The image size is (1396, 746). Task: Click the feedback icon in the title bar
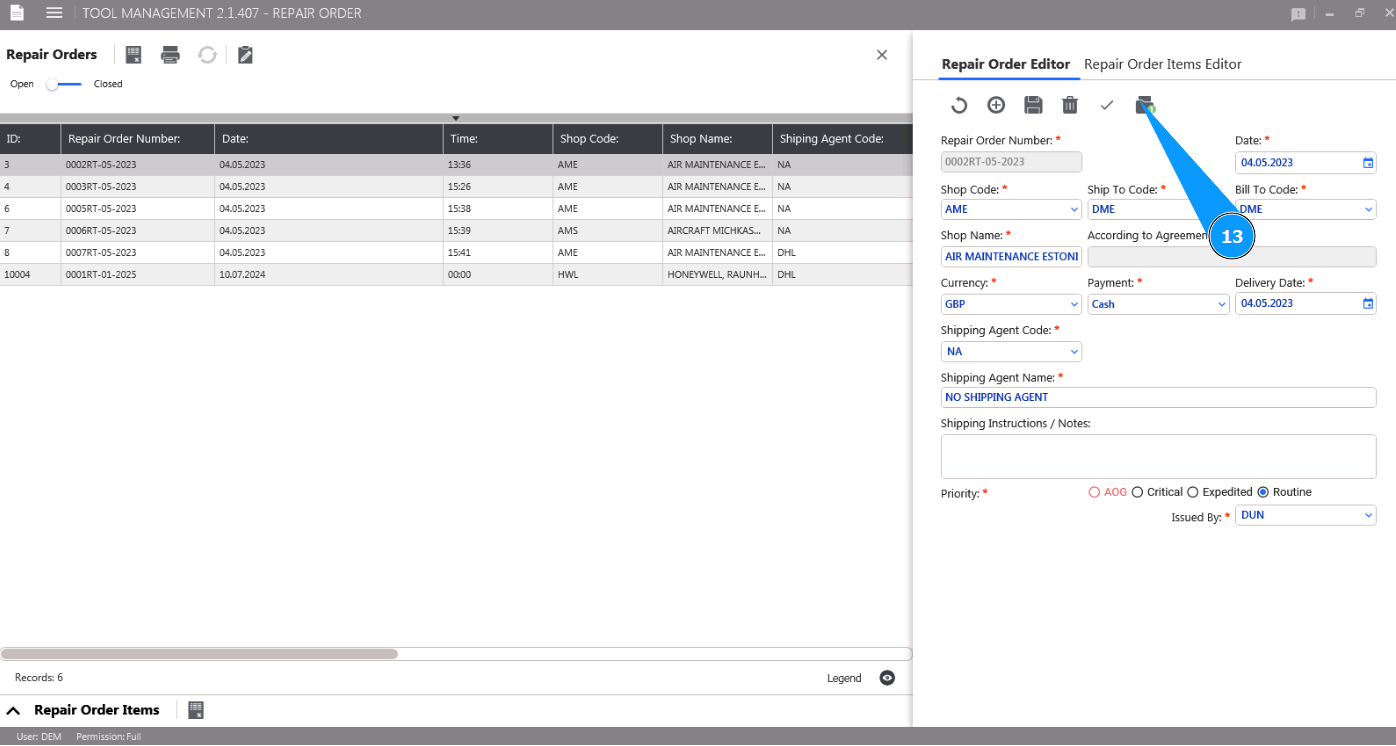[x=1299, y=14]
